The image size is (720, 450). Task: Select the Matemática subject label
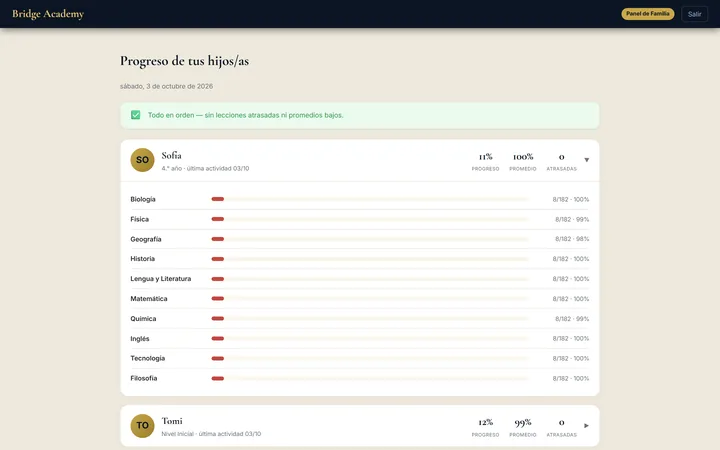click(x=149, y=298)
